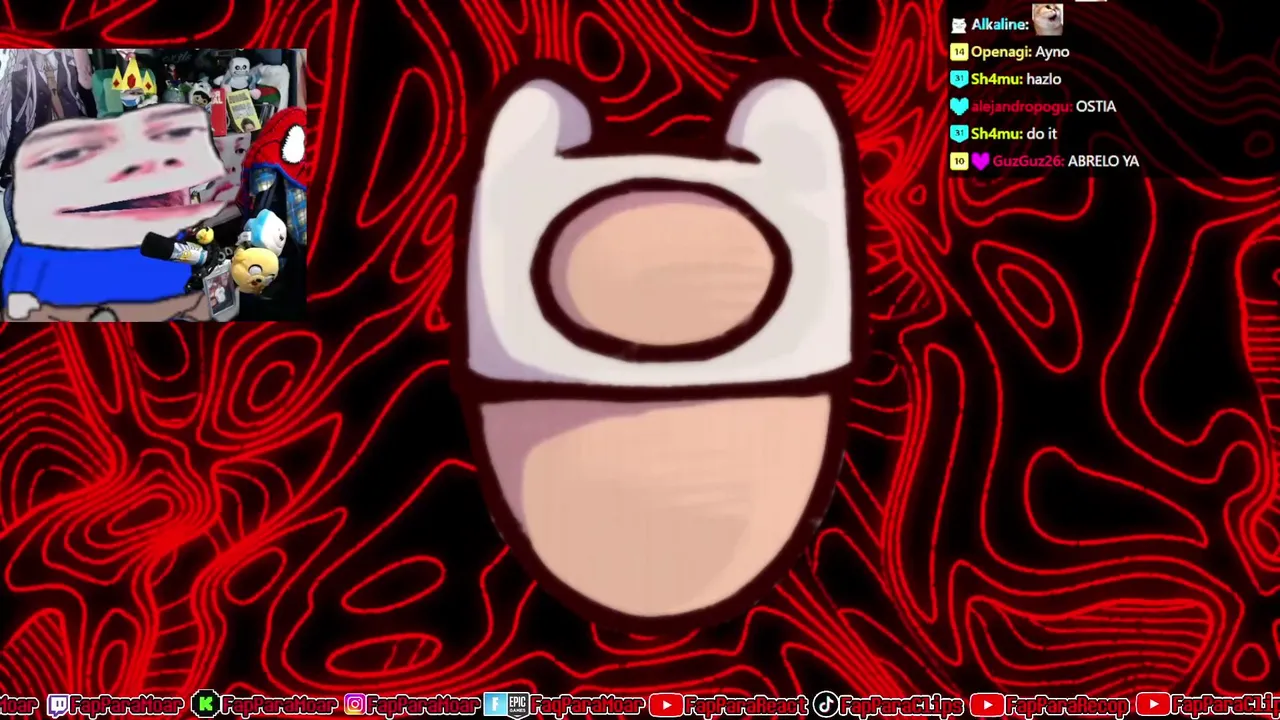The height and width of the screenshot is (720, 1280).
Task: Click "FapParaMoar" next to the Twitch logo
Action: [127, 705]
